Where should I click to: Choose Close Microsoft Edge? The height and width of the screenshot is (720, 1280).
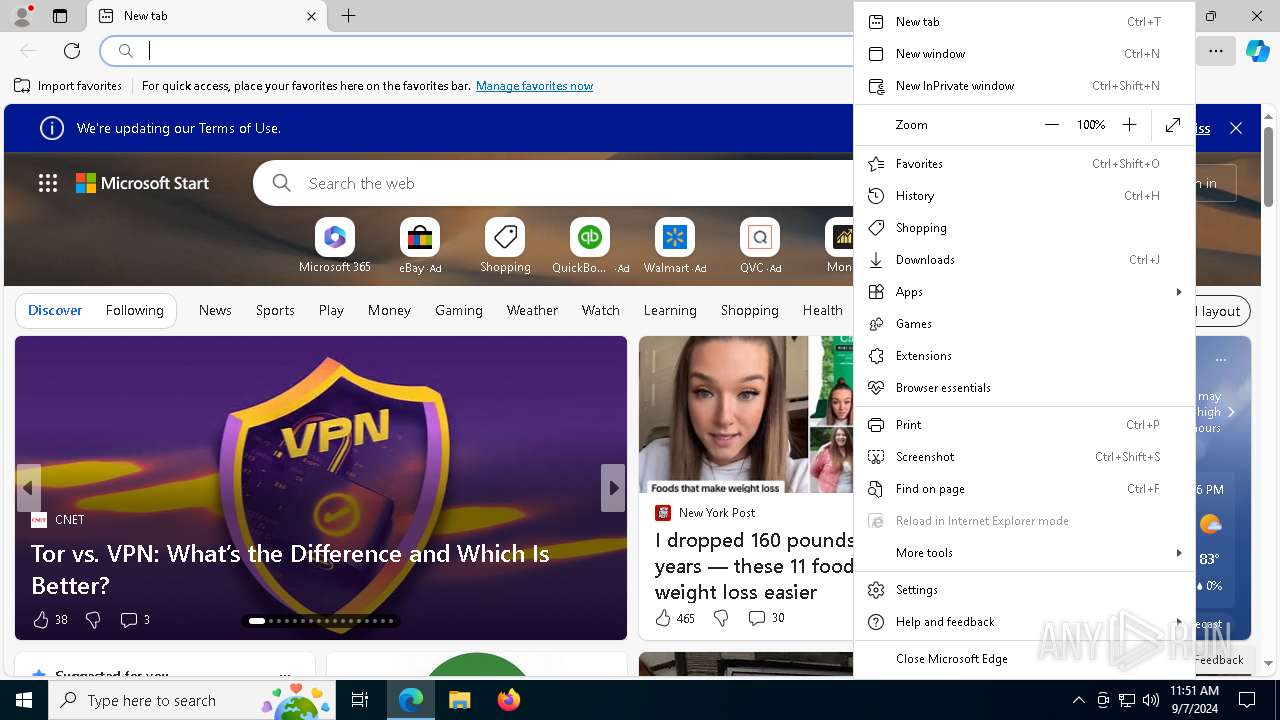1025,659
